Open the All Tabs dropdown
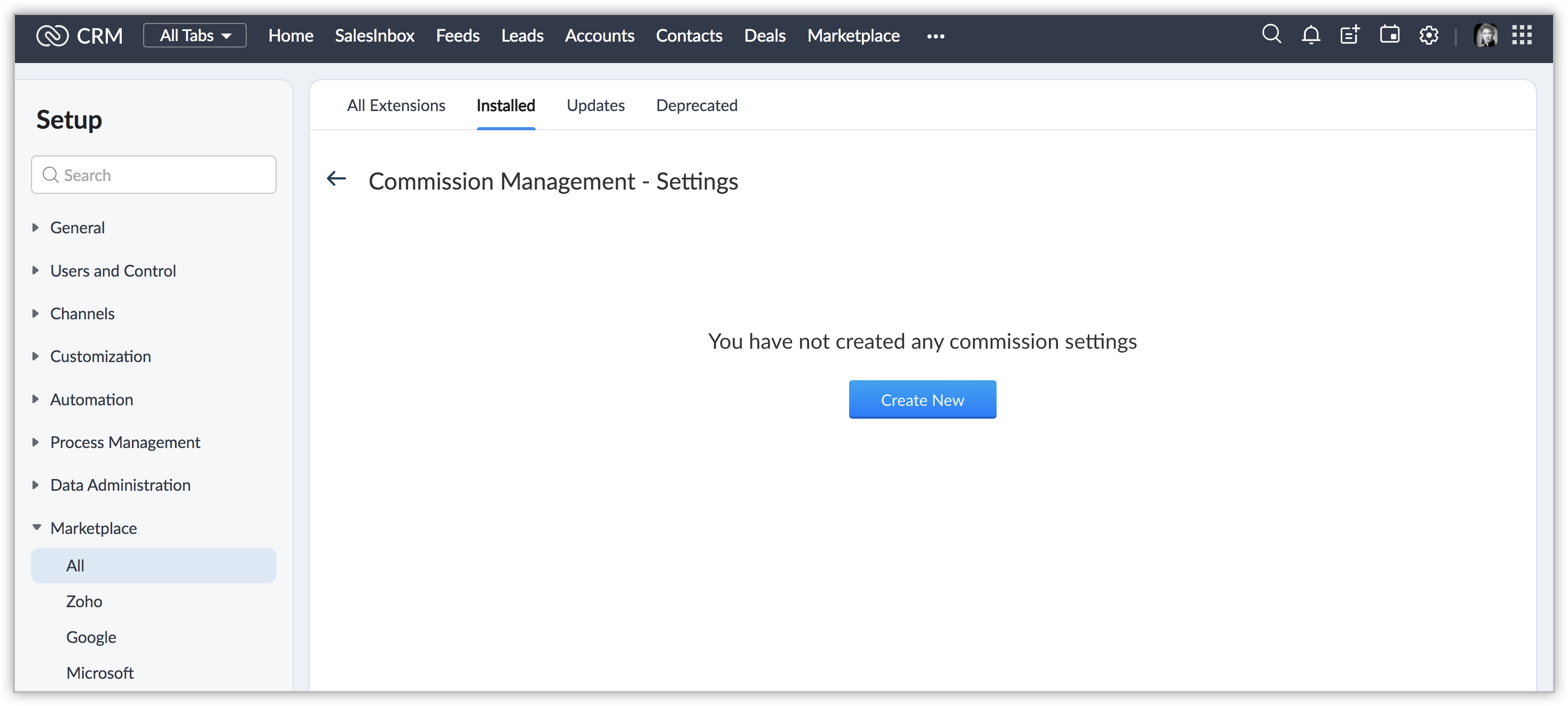 tap(195, 35)
